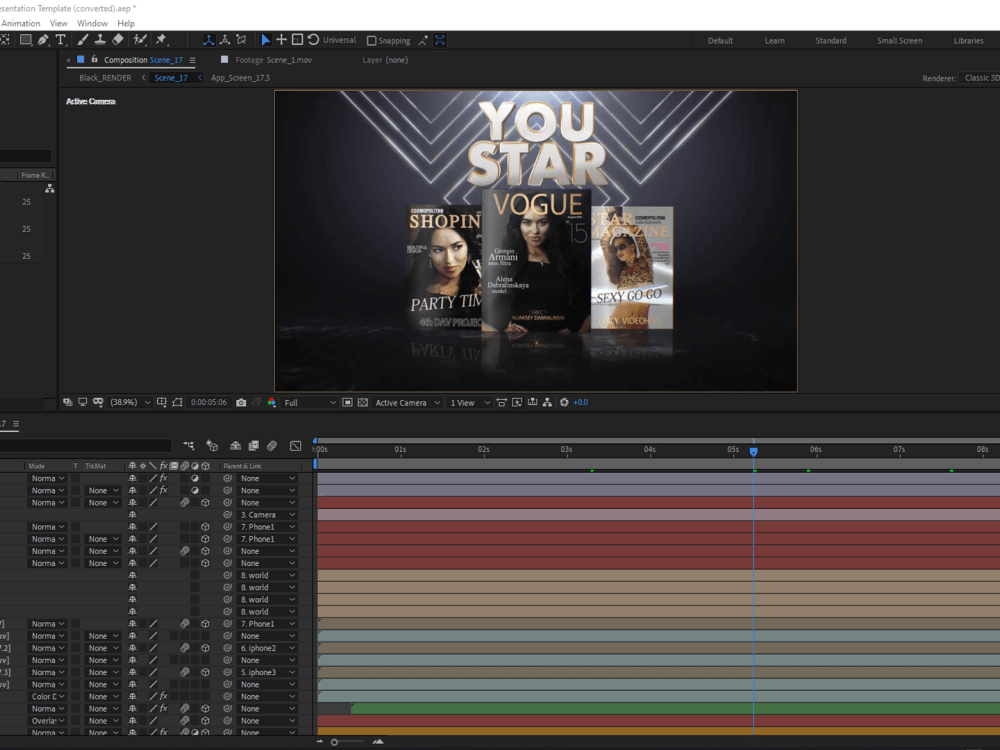Screen dimensions: 1000x750
Task: Select the Pen tool
Action: pyautogui.click(x=43, y=40)
